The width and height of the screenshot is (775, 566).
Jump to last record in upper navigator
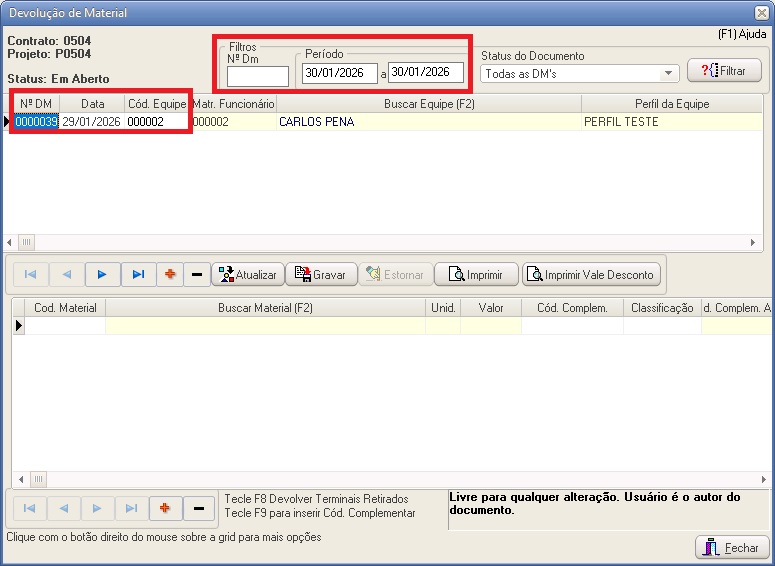tap(137, 274)
